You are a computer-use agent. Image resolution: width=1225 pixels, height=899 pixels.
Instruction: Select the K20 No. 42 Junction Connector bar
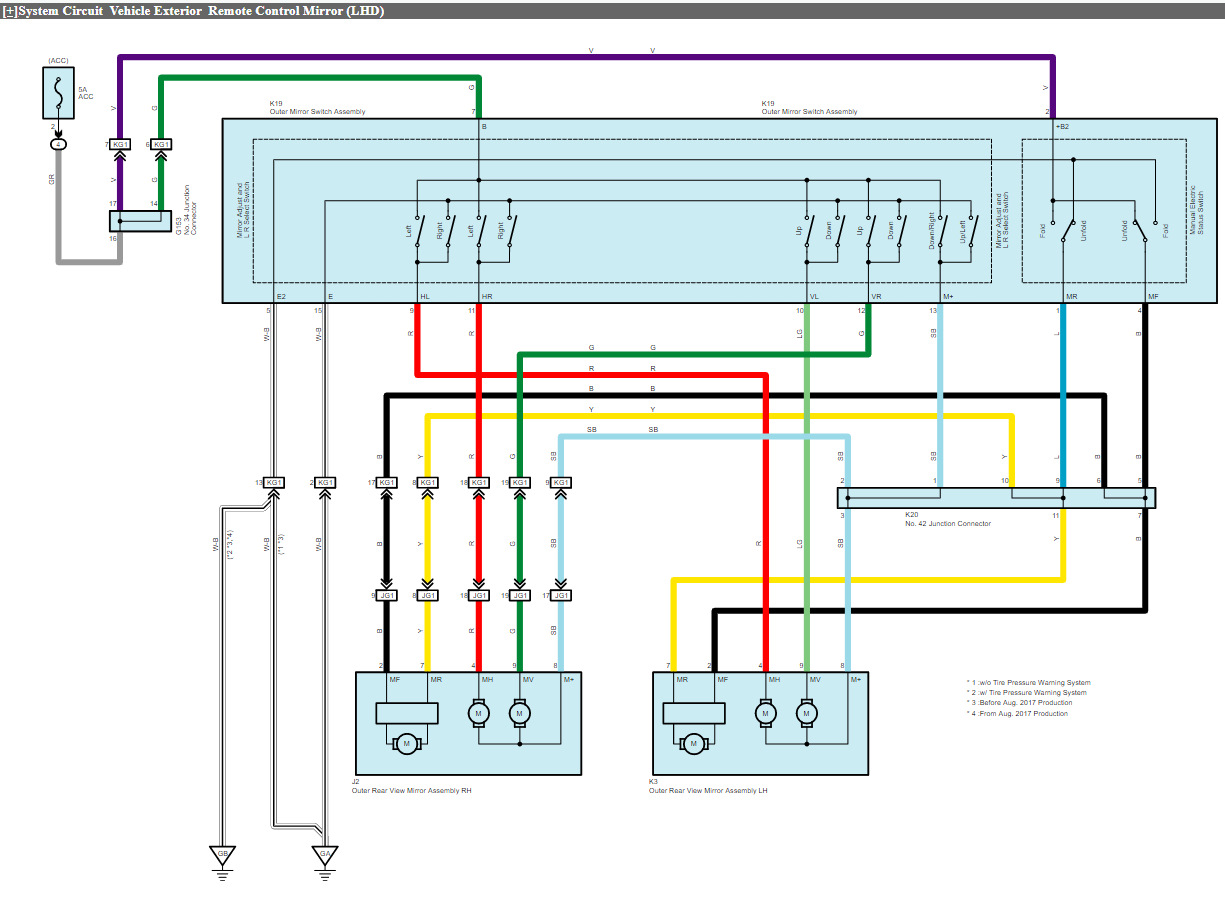[x=995, y=497]
